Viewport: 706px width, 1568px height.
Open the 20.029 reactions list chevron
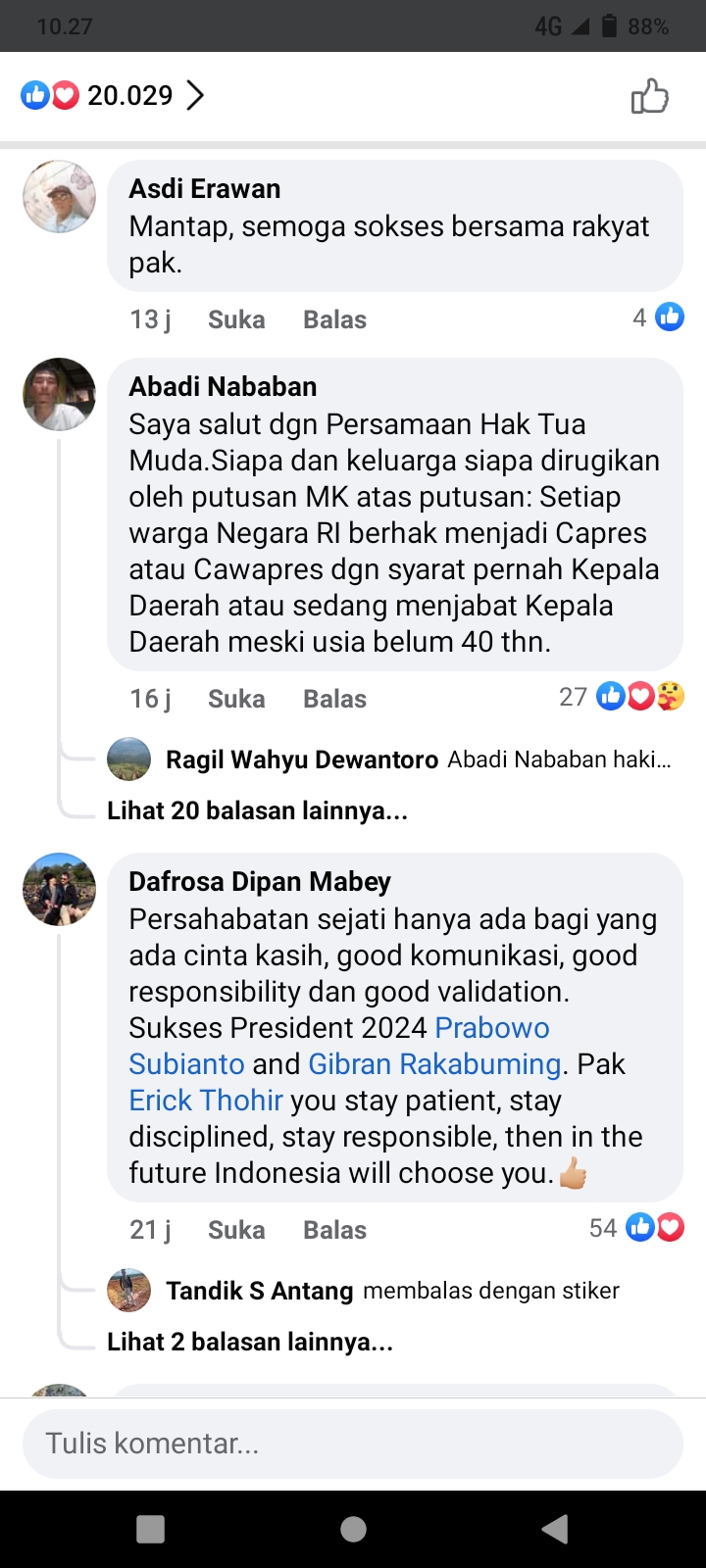point(195,95)
